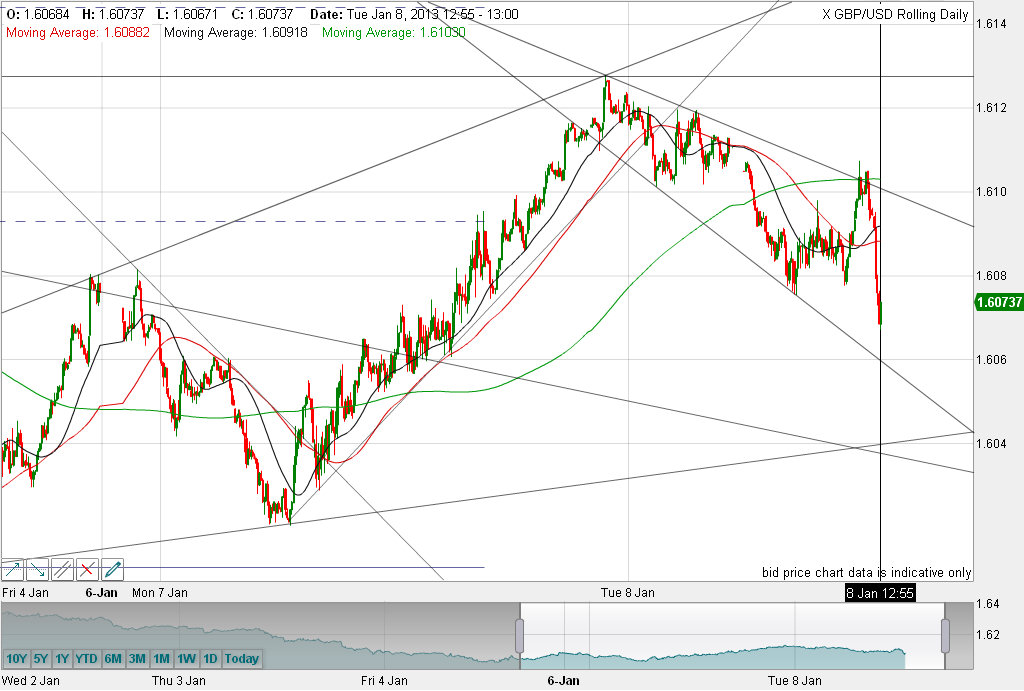Click the right handle of navigator range
The width and height of the screenshot is (1024, 691).
[x=945, y=635]
